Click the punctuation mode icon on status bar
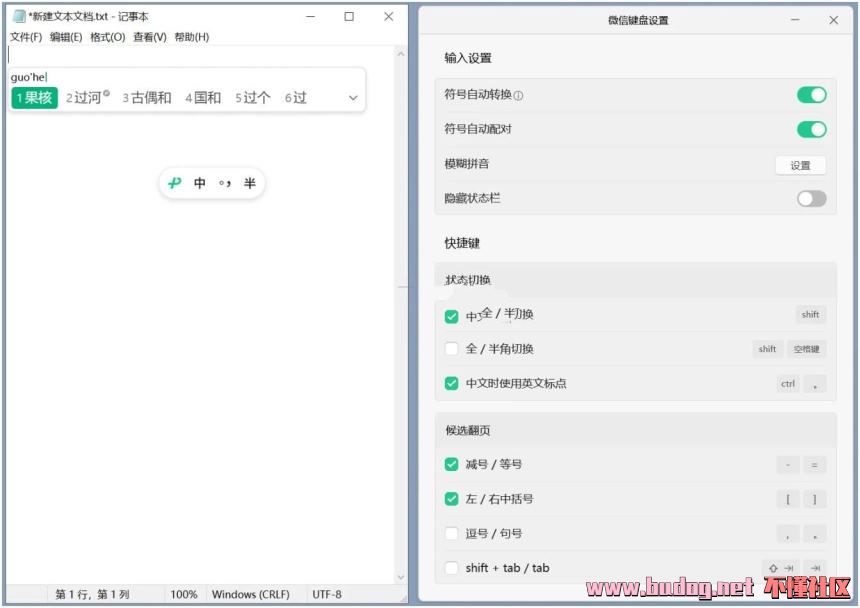860x608 pixels. [225, 183]
